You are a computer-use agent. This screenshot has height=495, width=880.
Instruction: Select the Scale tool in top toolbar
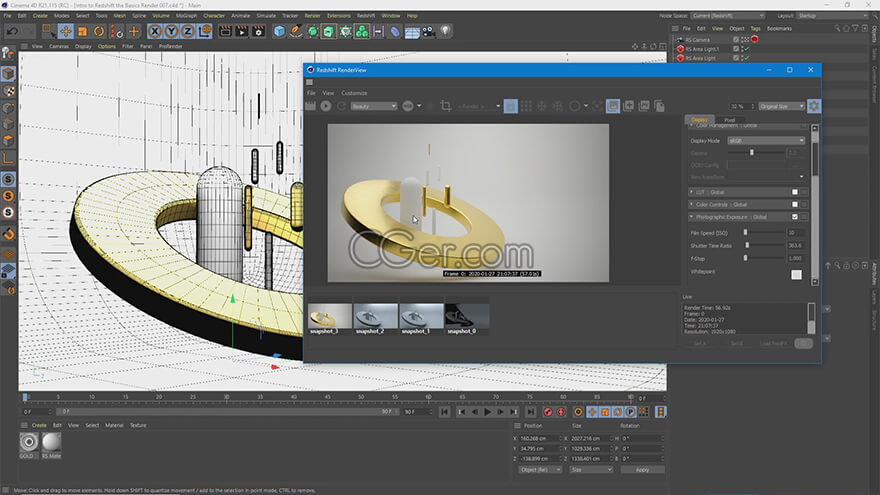[82, 31]
